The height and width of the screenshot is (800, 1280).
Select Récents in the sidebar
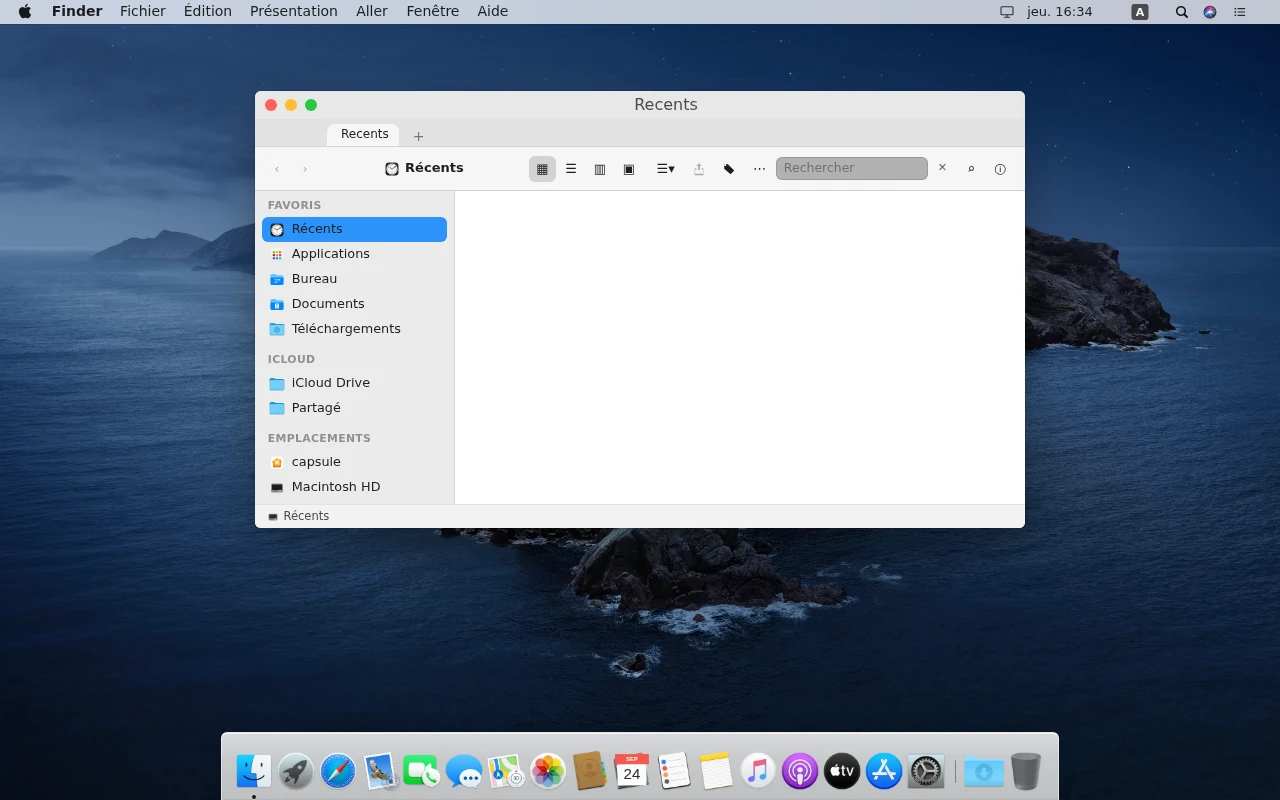pyautogui.click(x=354, y=229)
